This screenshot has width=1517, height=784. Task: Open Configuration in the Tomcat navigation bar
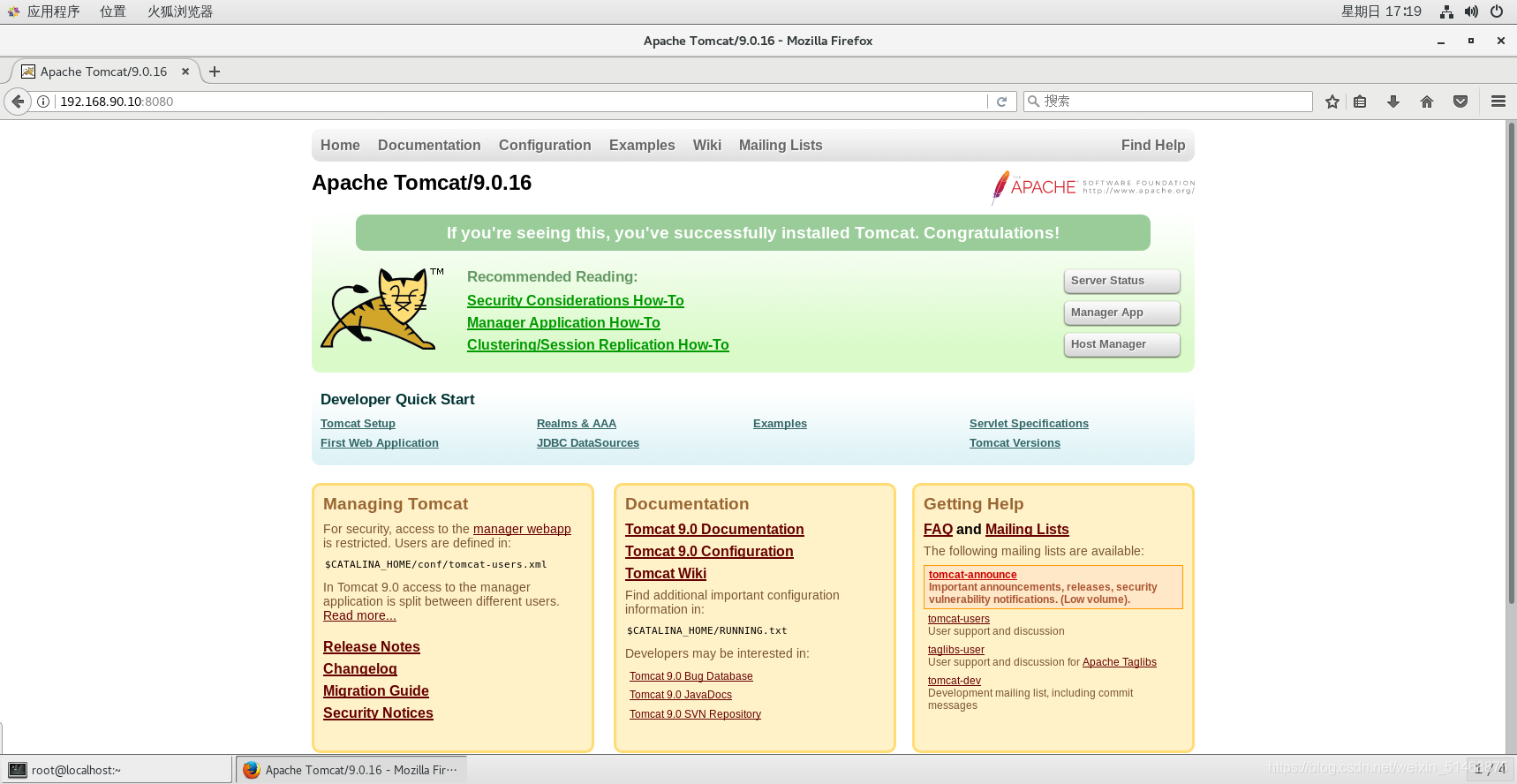[545, 146]
